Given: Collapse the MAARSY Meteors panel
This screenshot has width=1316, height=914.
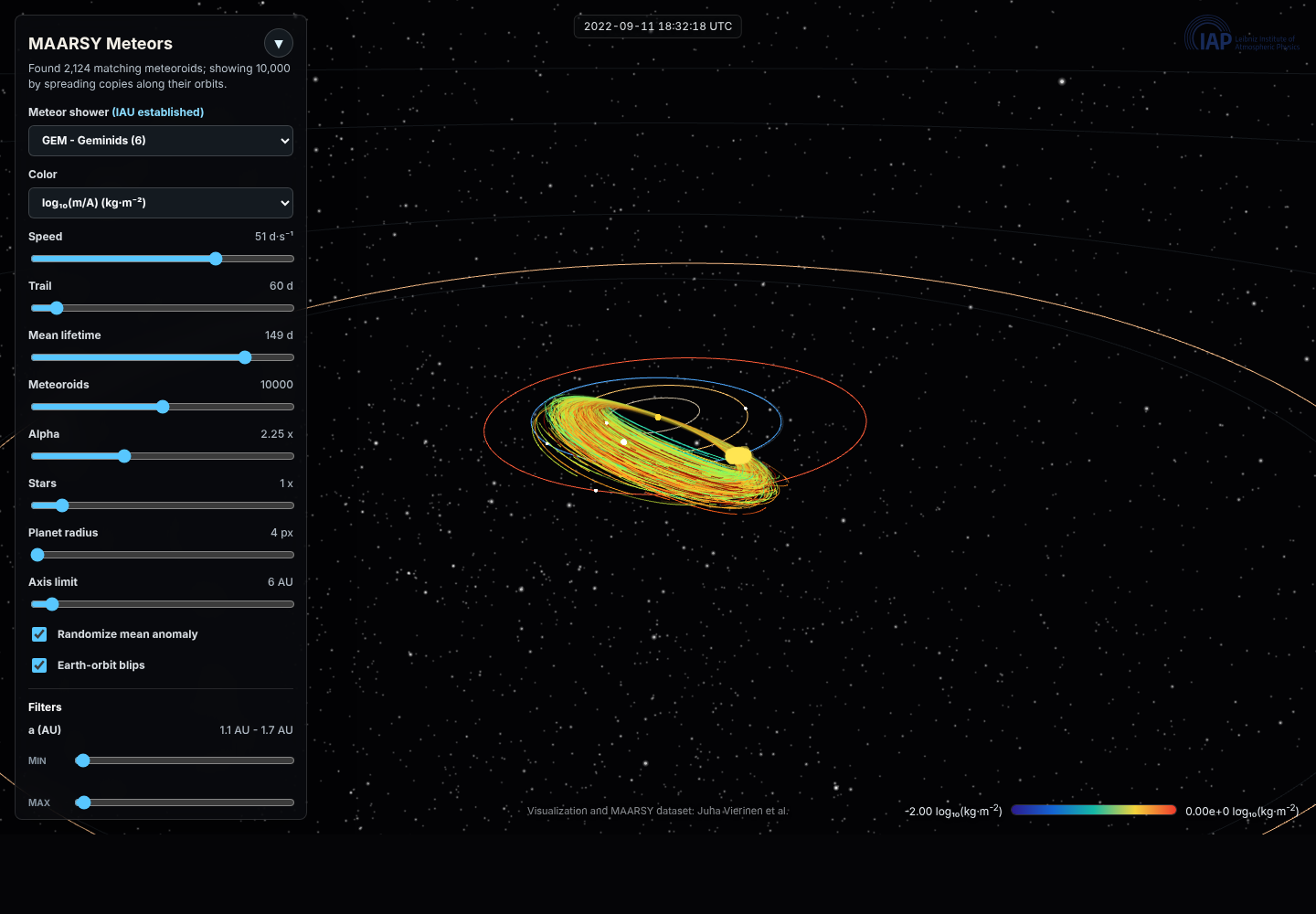Looking at the screenshot, I should (x=279, y=43).
